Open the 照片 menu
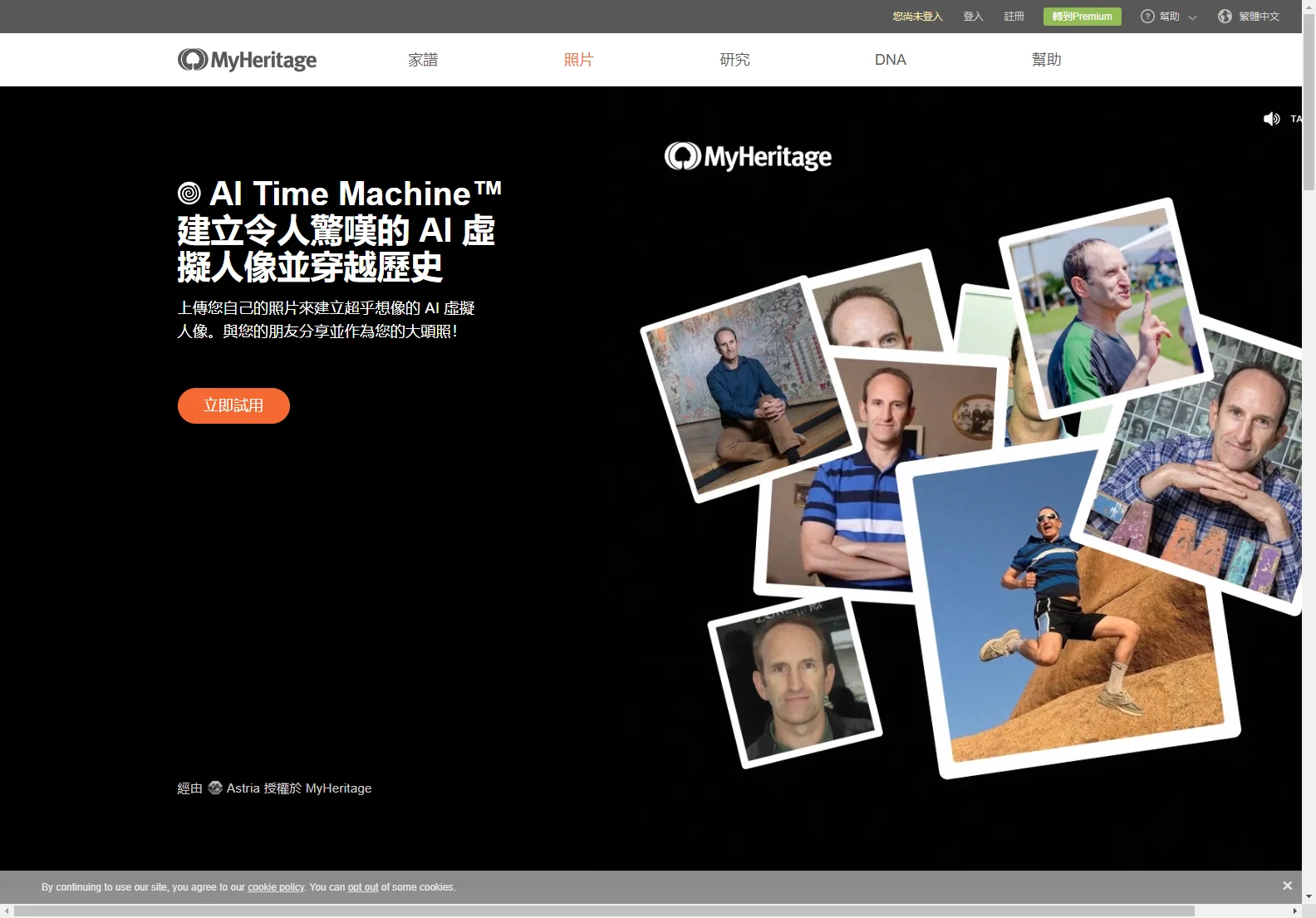1316x918 pixels. click(x=578, y=60)
